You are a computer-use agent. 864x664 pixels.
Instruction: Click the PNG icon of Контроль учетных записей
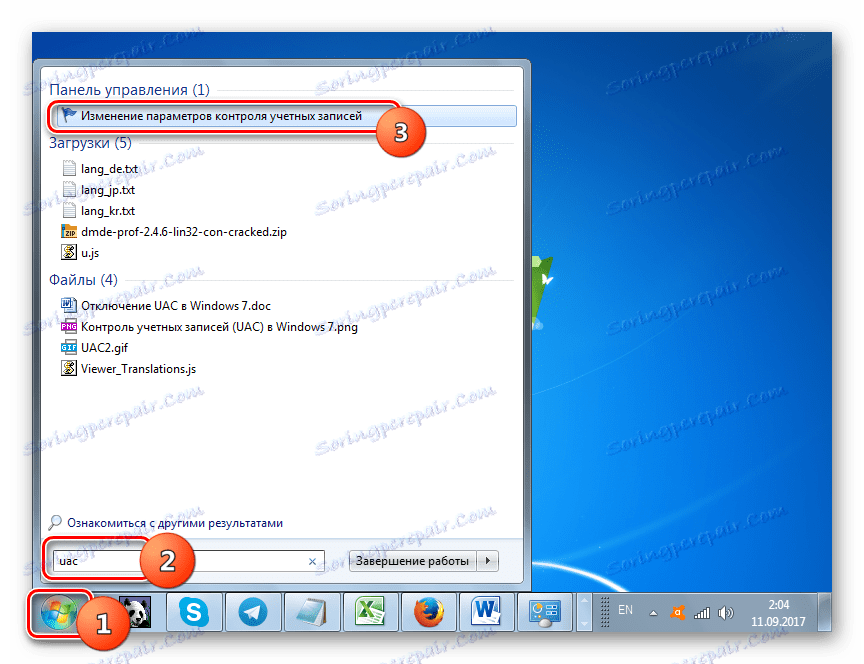click(69, 326)
